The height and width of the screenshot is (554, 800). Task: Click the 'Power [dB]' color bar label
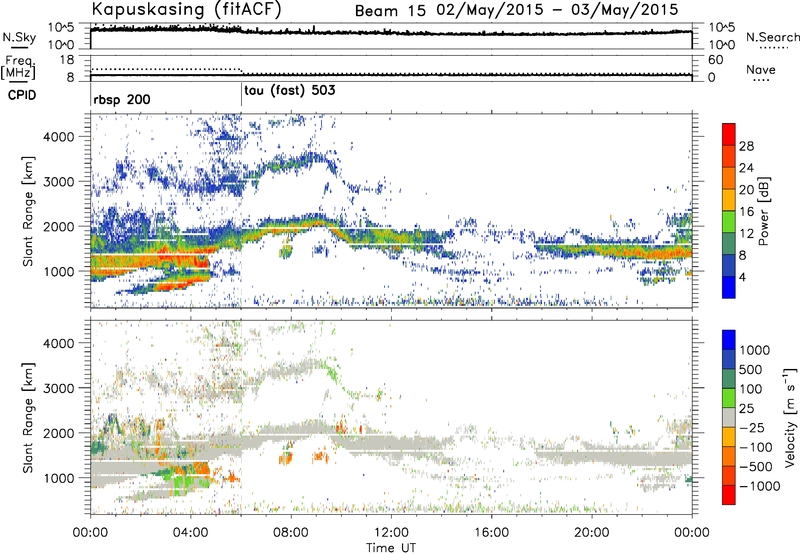click(x=764, y=212)
